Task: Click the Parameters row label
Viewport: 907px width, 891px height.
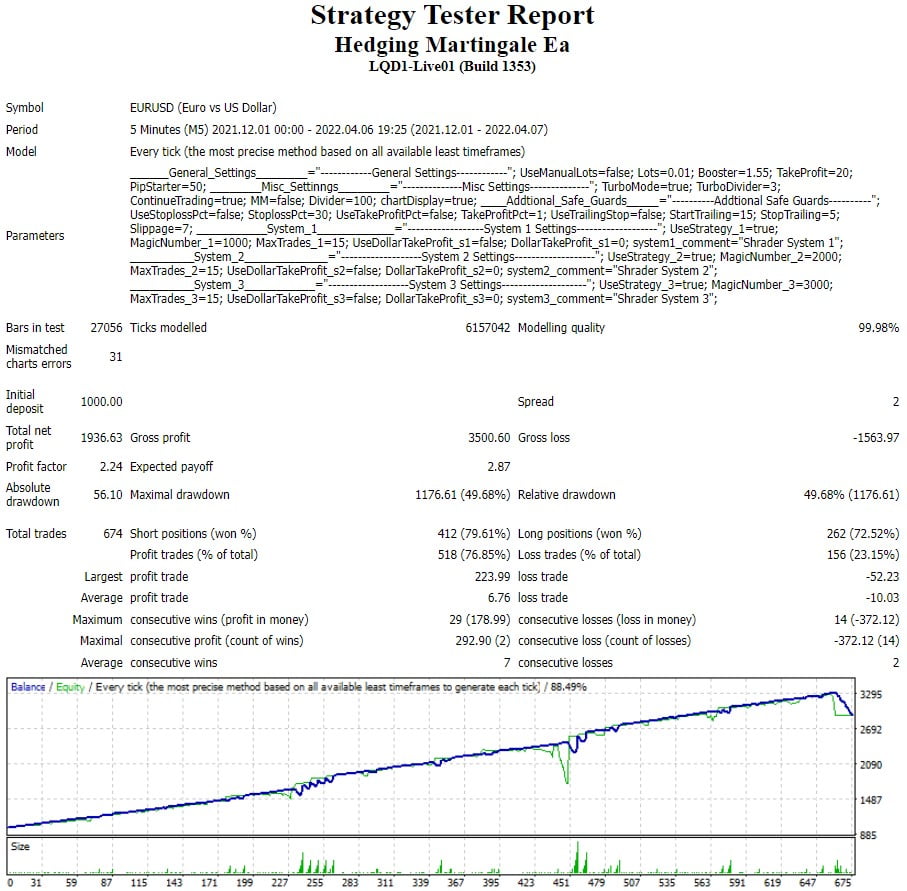Action: [35, 236]
